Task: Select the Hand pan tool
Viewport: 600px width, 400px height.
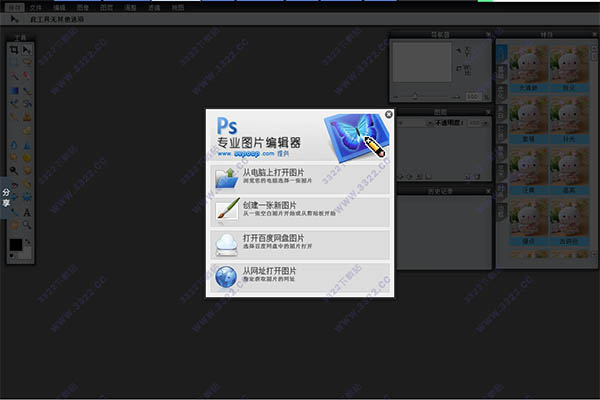Action: click(x=14, y=225)
